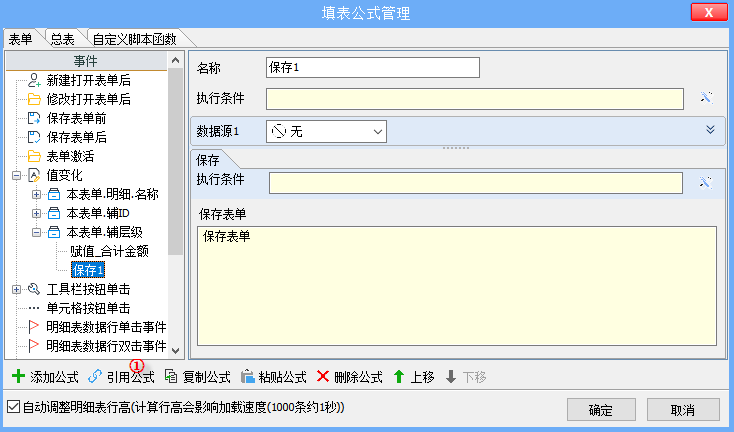Viewport: 734px width, 432px height.
Task: Click the red X 删除公式 icon
Action: (323, 376)
